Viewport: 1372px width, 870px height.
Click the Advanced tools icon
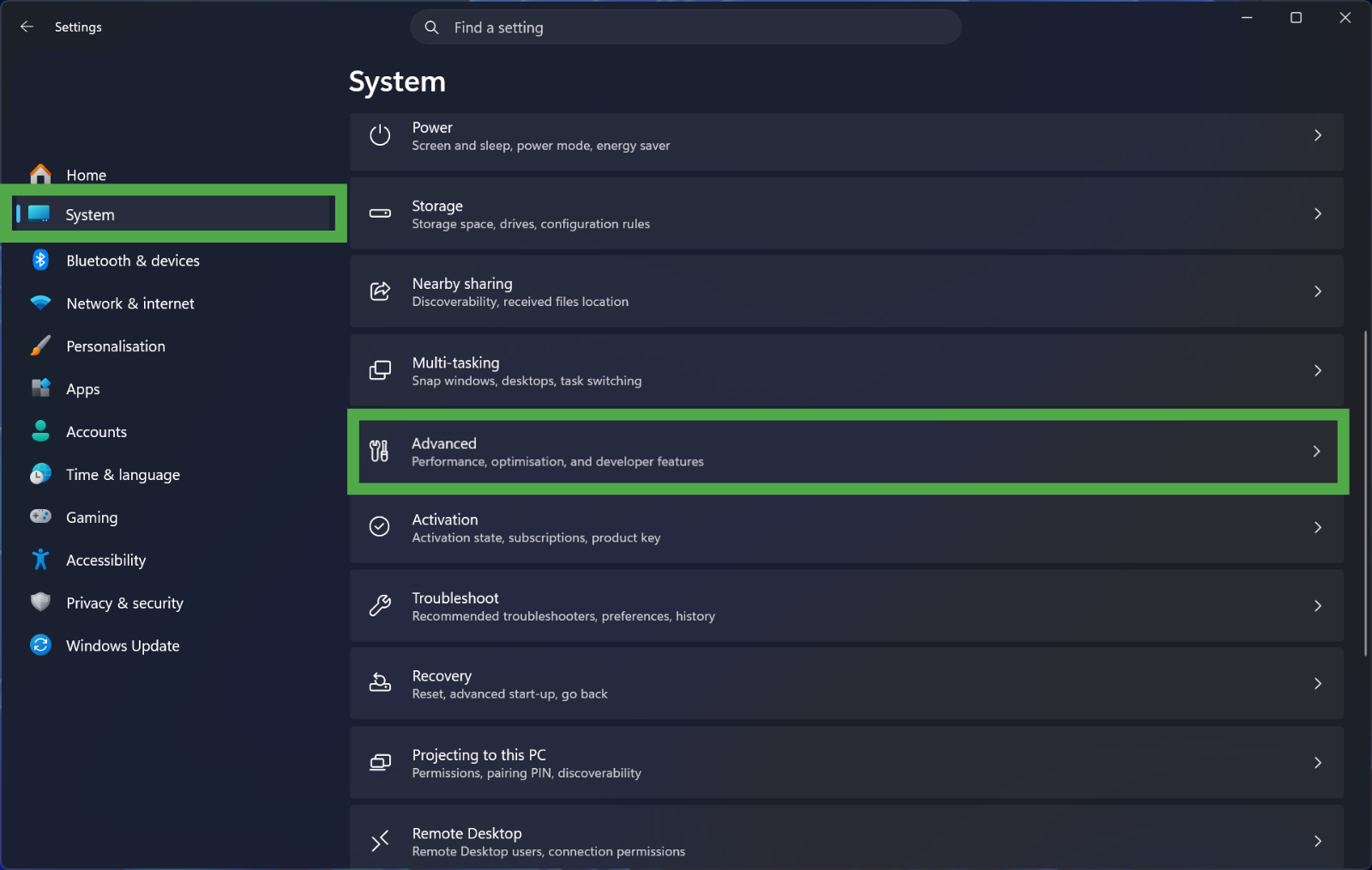click(379, 451)
